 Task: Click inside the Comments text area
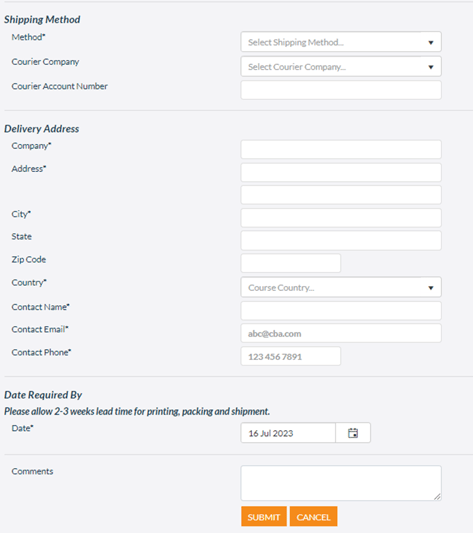point(341,483)
